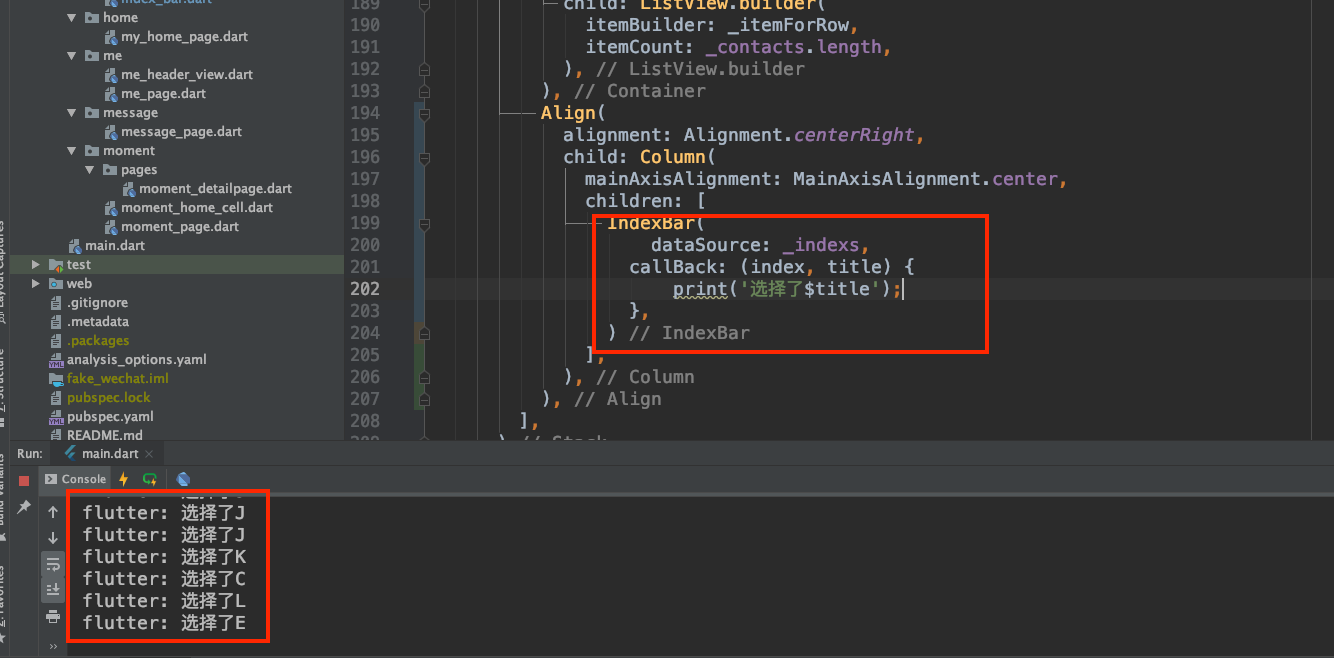Click the down arrow in console gutter
This screenshot has height=658, width=1334.
click(53, 538)
